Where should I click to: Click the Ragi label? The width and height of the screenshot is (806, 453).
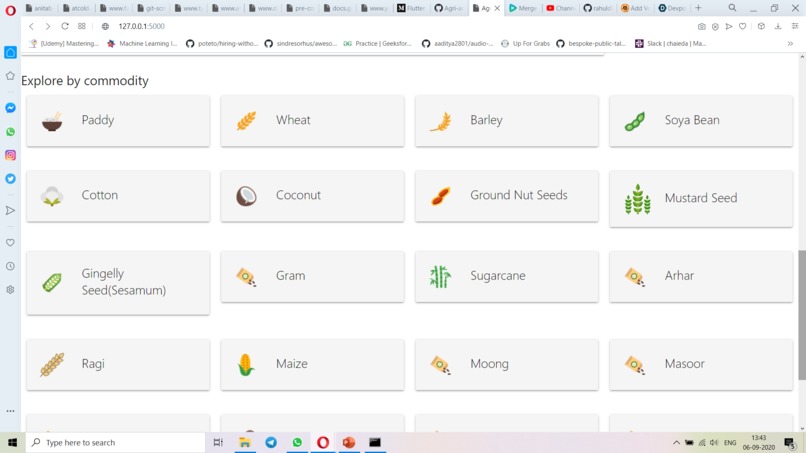coord(93,364)
